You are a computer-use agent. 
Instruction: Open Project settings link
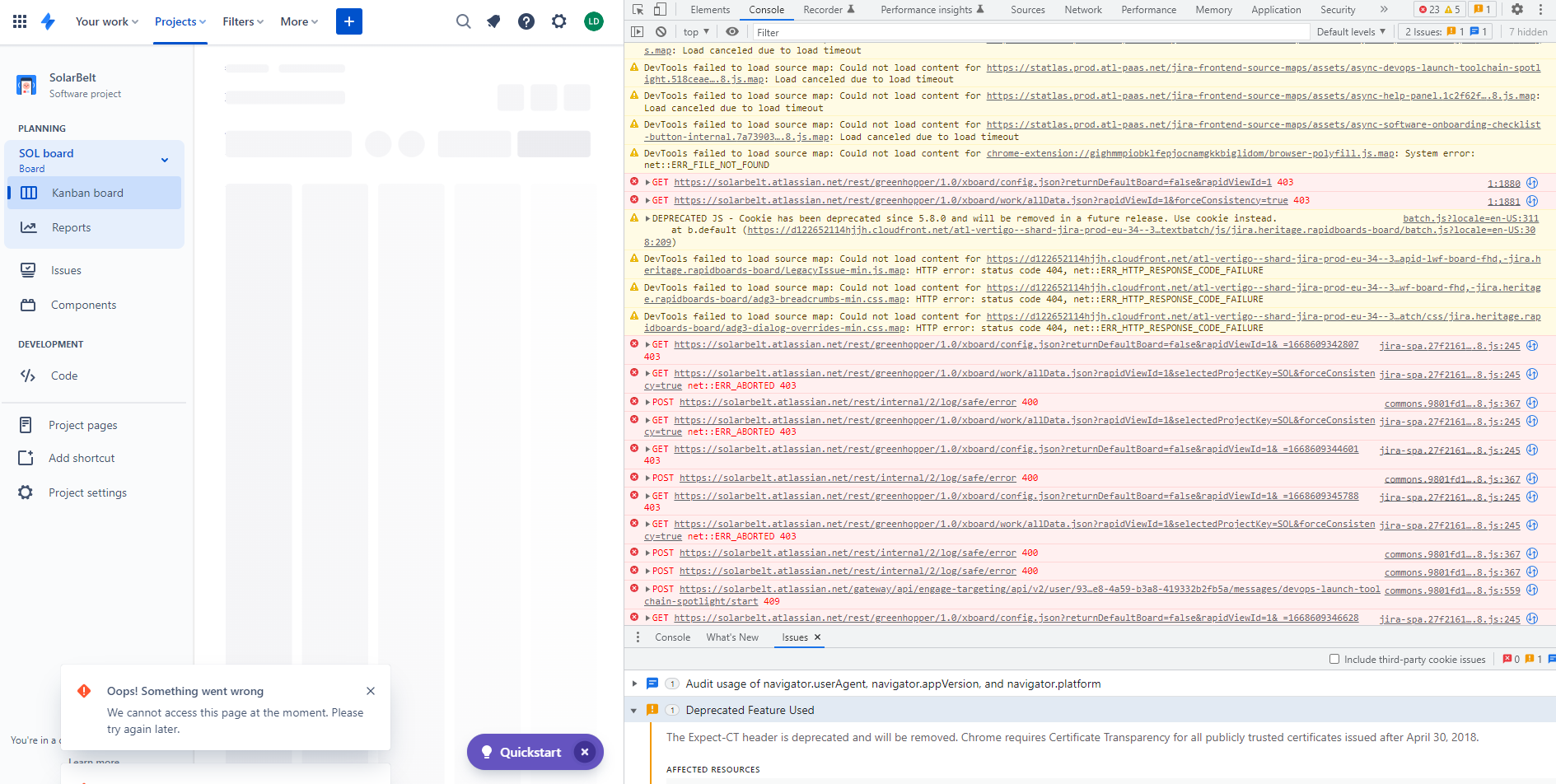(87, 492)
